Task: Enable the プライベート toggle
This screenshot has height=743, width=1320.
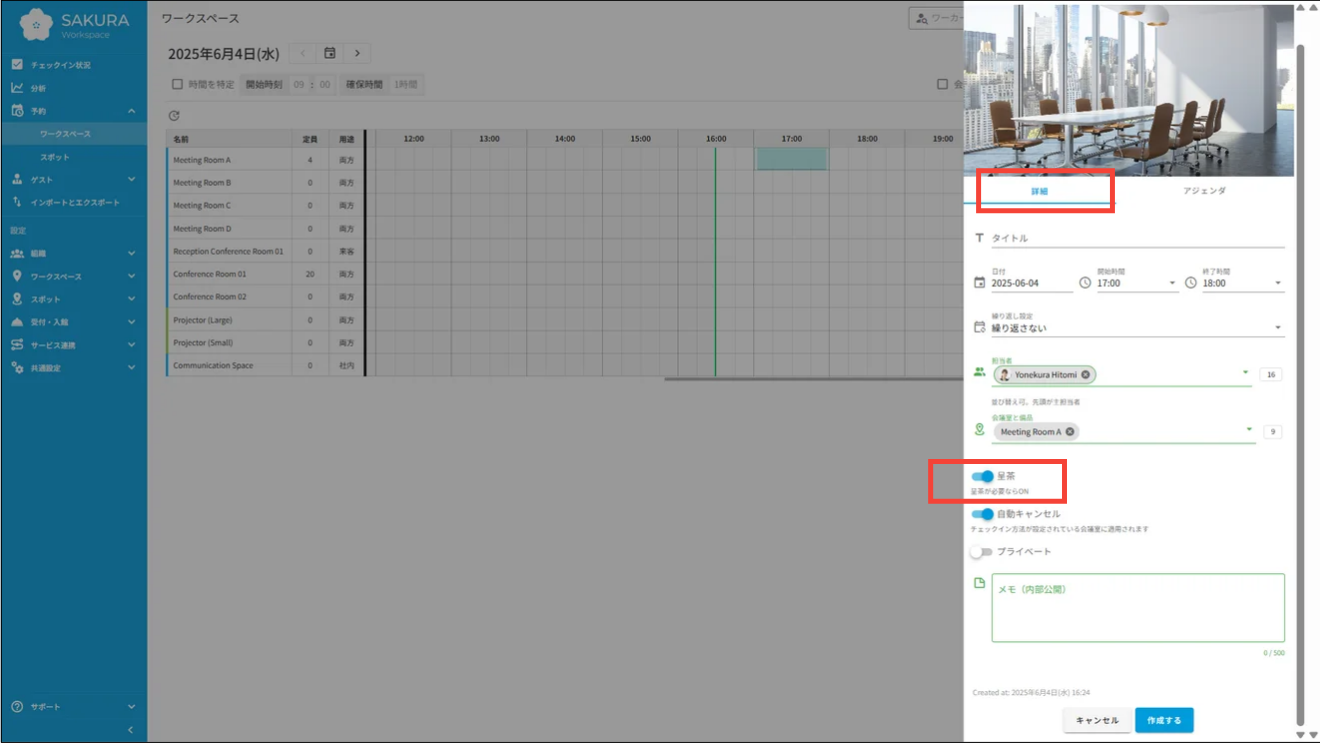Action: pos(982,552)
